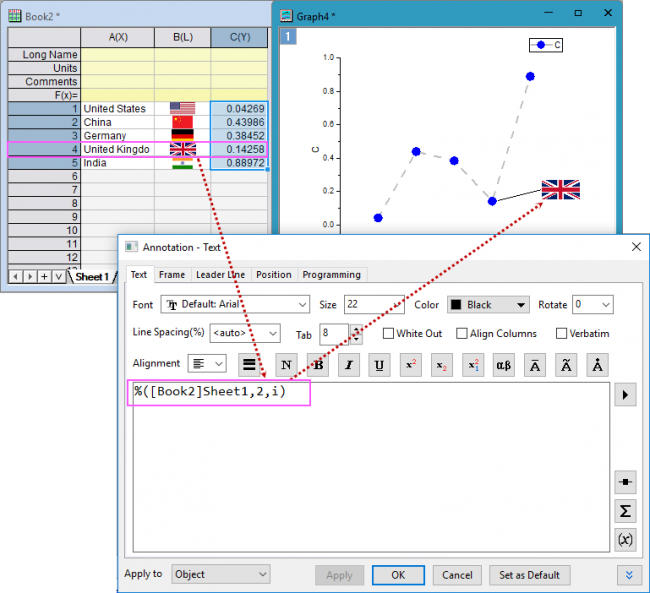The height and width of the screenshot is (593, 650).
Task: Select column header C(Y)
Action: [239, 37]
